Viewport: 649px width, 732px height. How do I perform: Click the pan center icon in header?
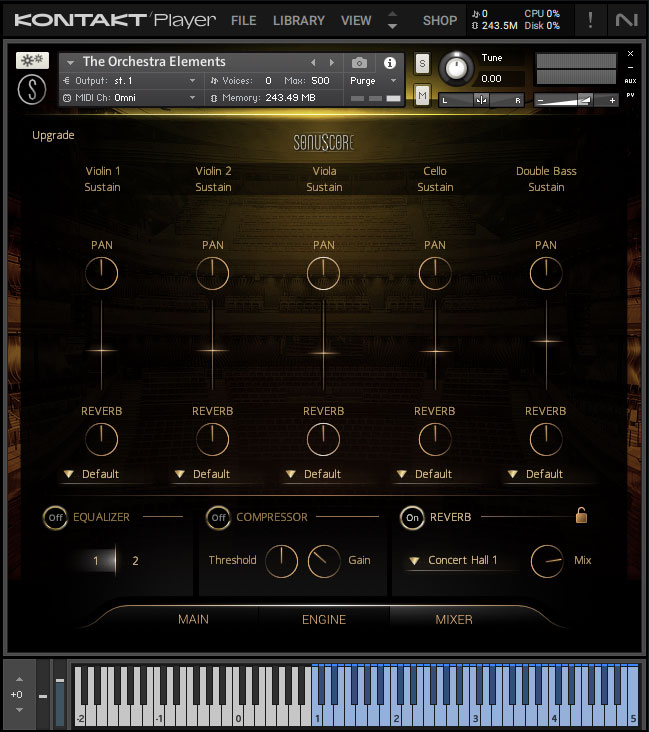click(481, 100)
